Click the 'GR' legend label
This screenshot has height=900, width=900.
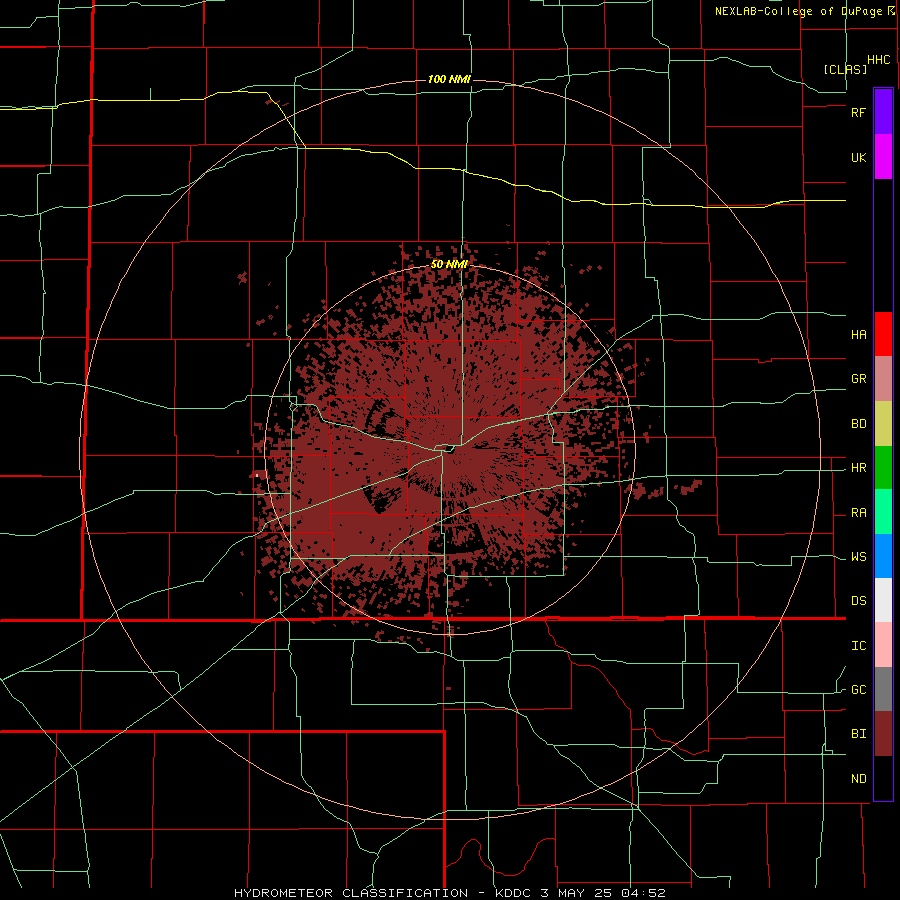pos(858,379)
